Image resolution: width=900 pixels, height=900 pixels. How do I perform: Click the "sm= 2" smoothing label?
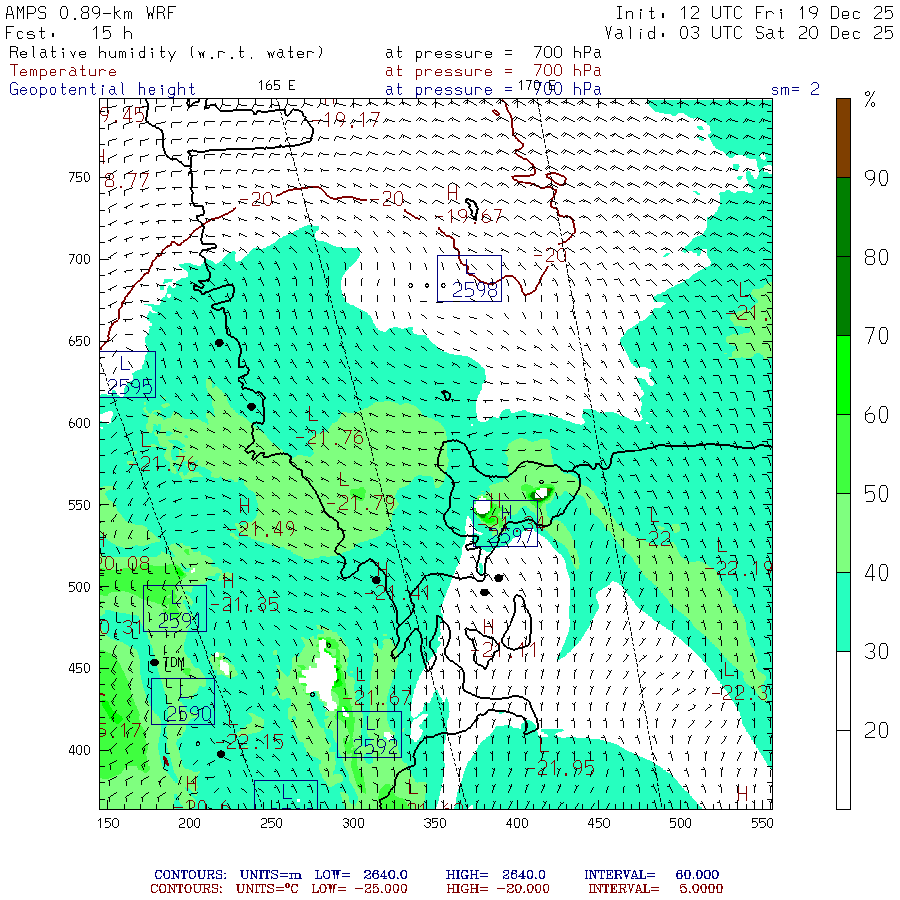click(x=795, y=89)
